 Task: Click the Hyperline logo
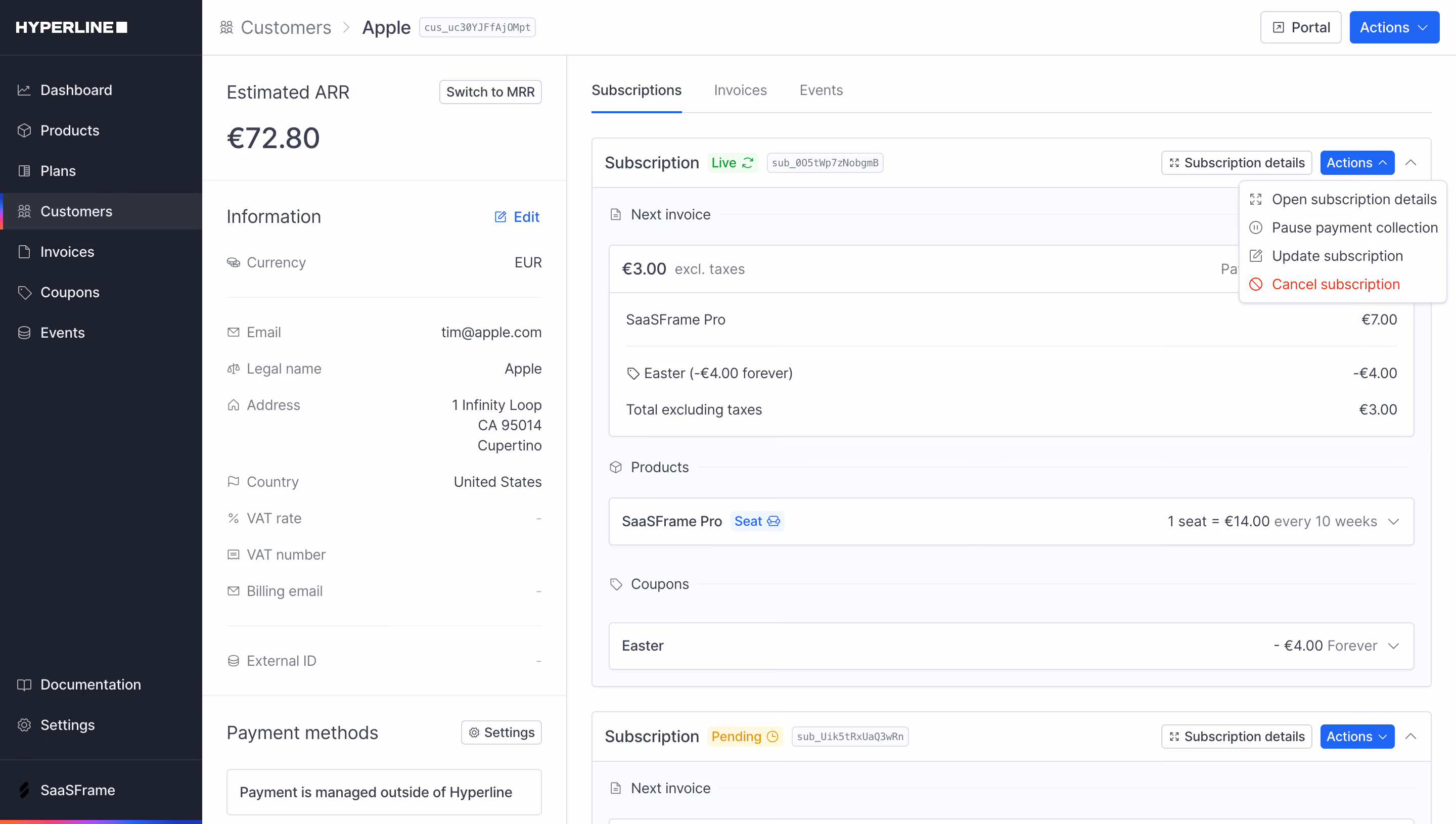71,27
